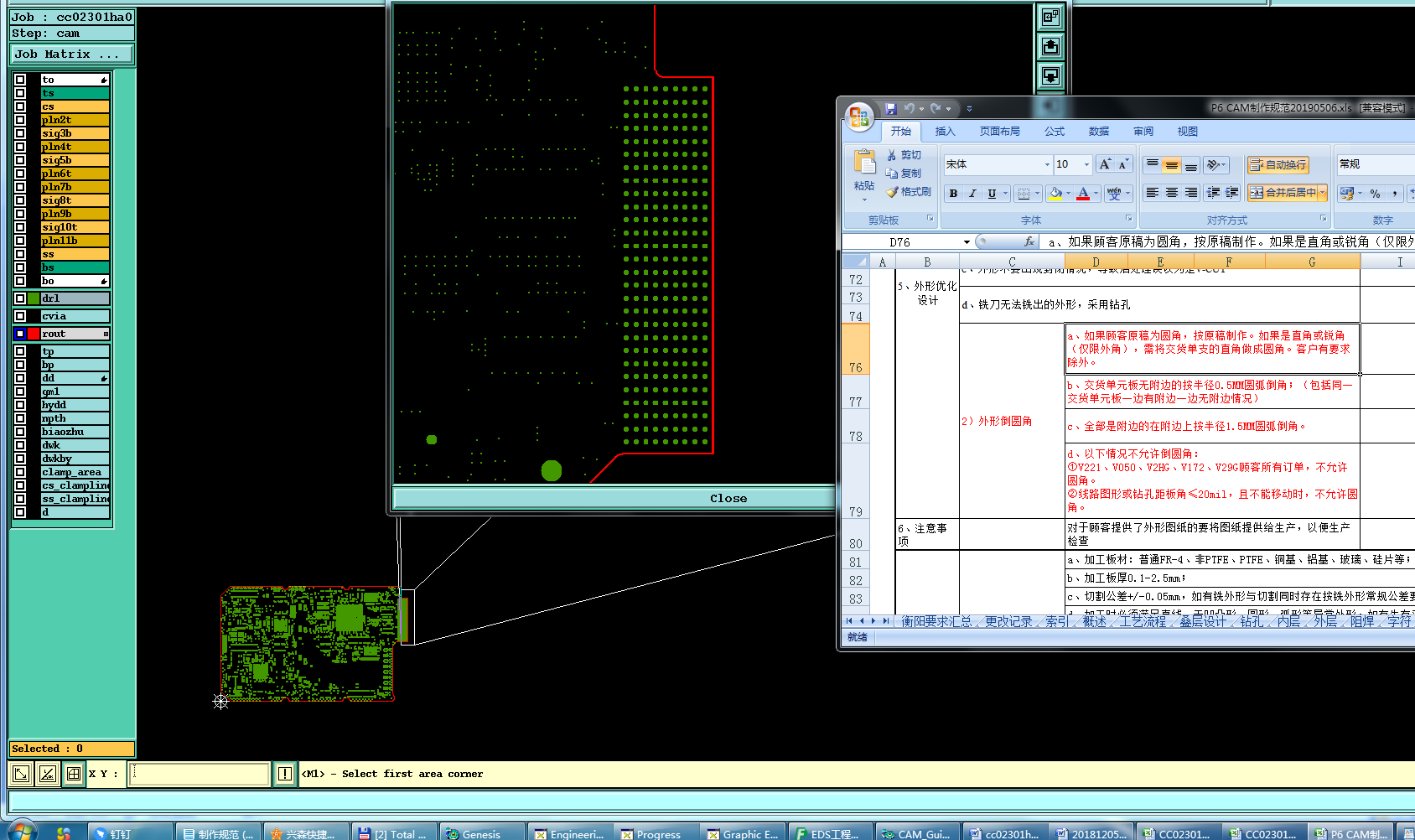Expand the Customize Quick Access Toolbar menu
This screenshot has width=1415, height=840.
(969, 109)
